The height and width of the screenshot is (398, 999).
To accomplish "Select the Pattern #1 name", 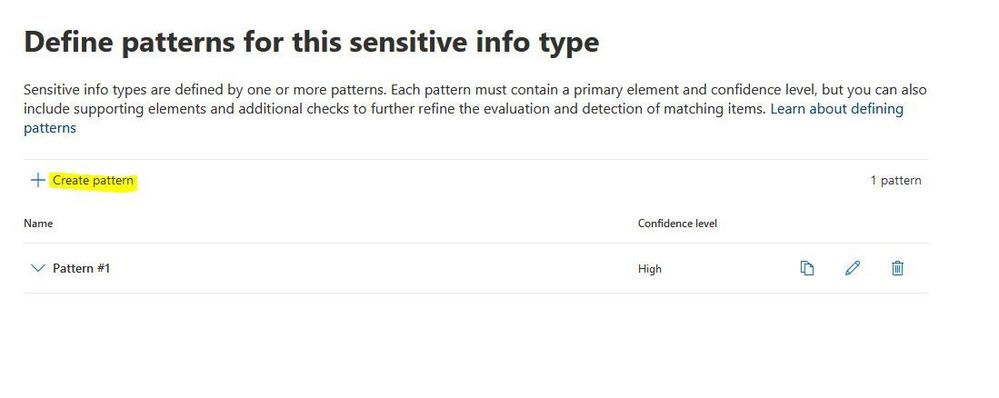I will pyautogui.click(x=82, y=268).
